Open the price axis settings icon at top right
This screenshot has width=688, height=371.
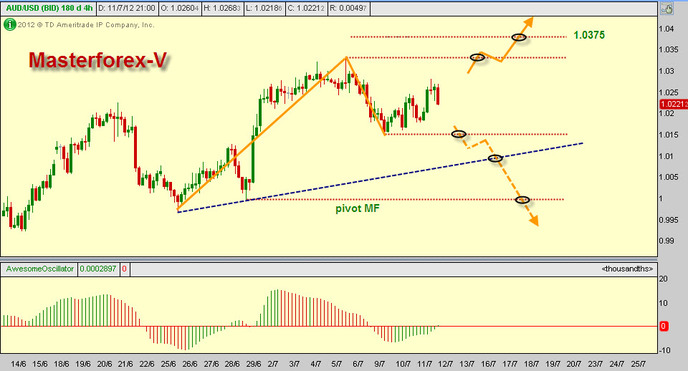[667, 8]
